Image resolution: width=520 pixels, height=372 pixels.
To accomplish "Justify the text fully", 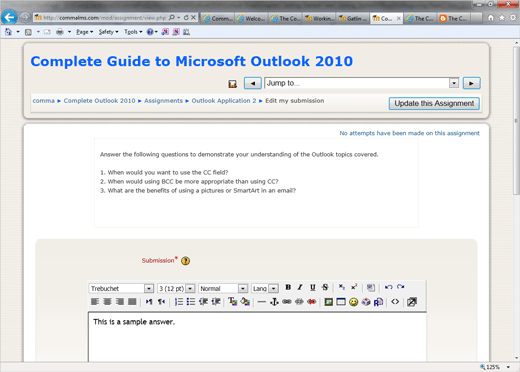I will click(x=132, y=302).
